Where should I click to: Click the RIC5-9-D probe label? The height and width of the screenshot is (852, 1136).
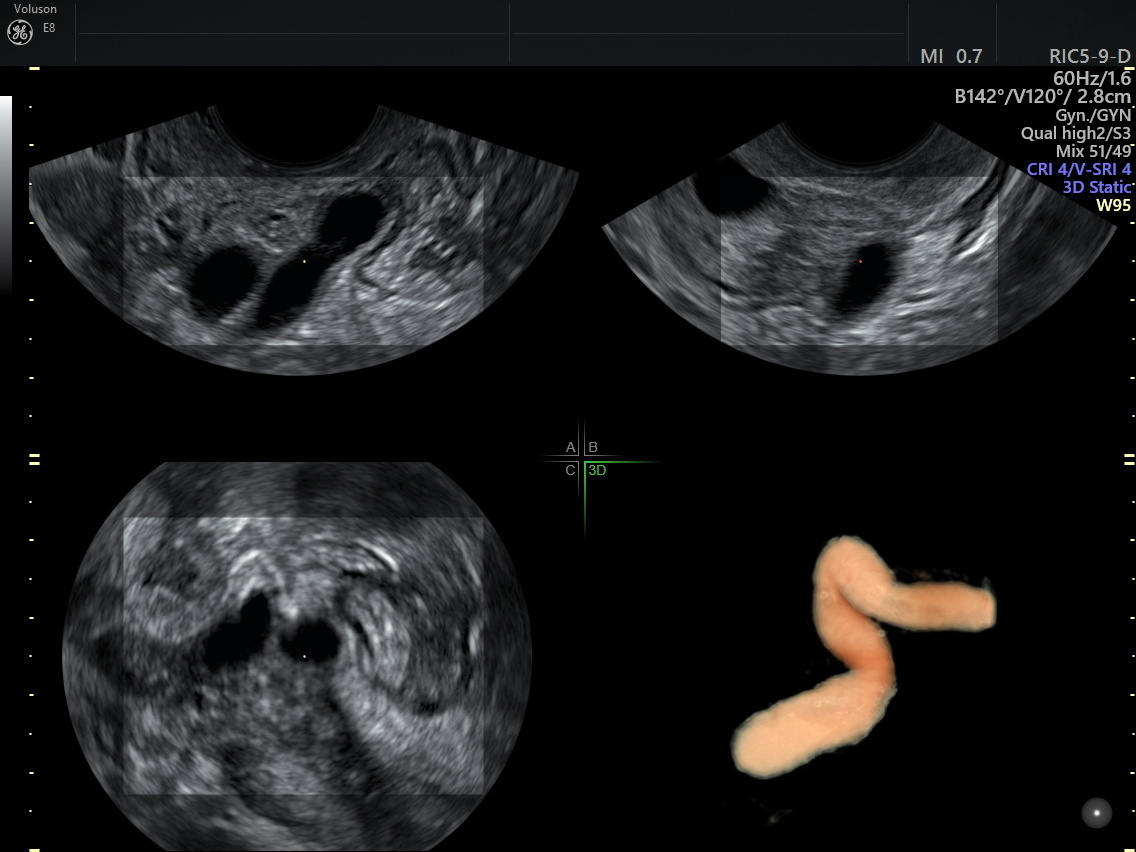point(1090,57)
